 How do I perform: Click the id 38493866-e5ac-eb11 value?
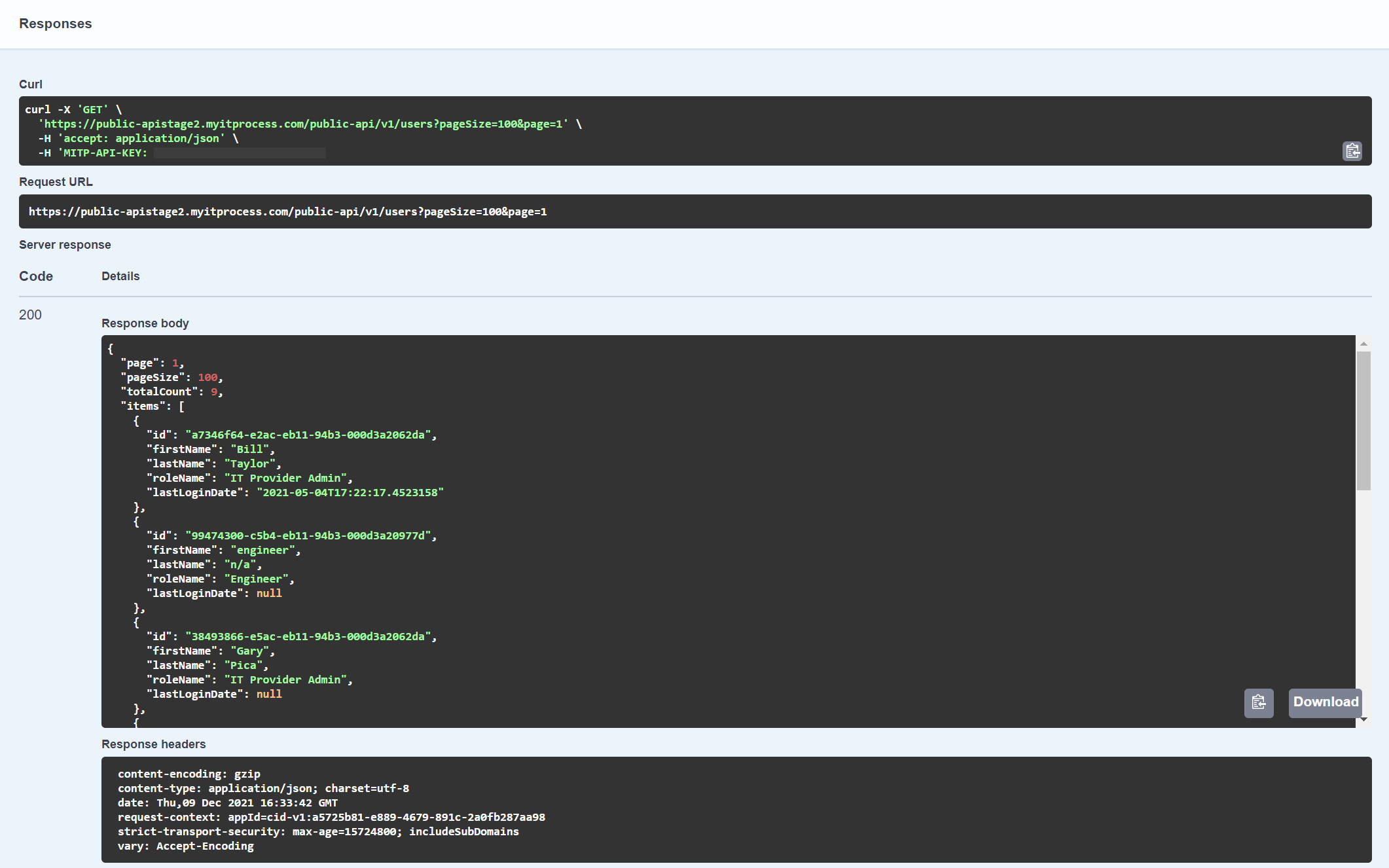coord(308,636)
